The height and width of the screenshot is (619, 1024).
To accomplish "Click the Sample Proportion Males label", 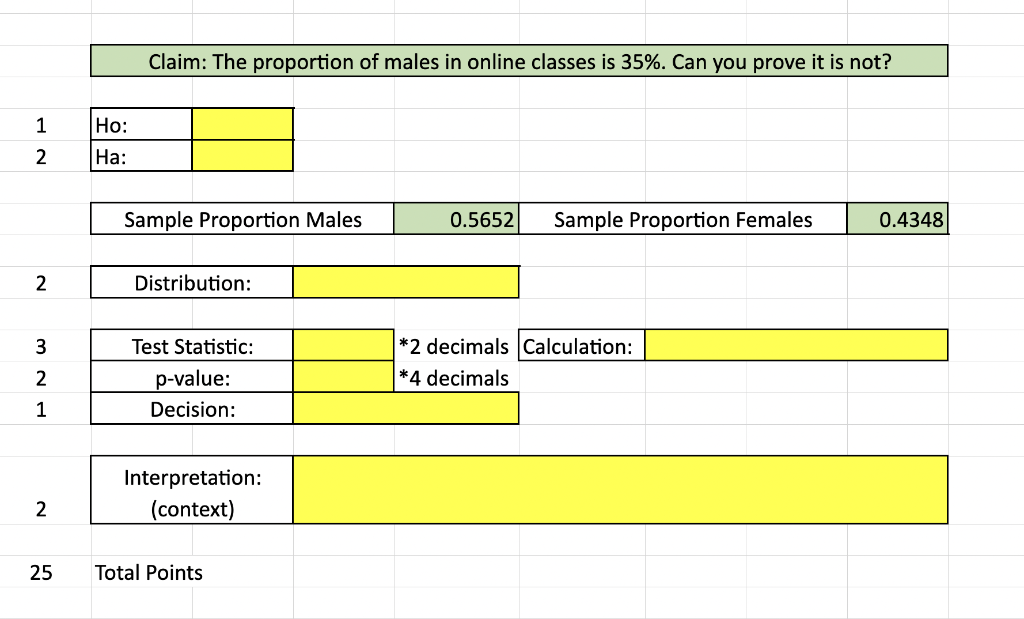I will click(242, 219).
